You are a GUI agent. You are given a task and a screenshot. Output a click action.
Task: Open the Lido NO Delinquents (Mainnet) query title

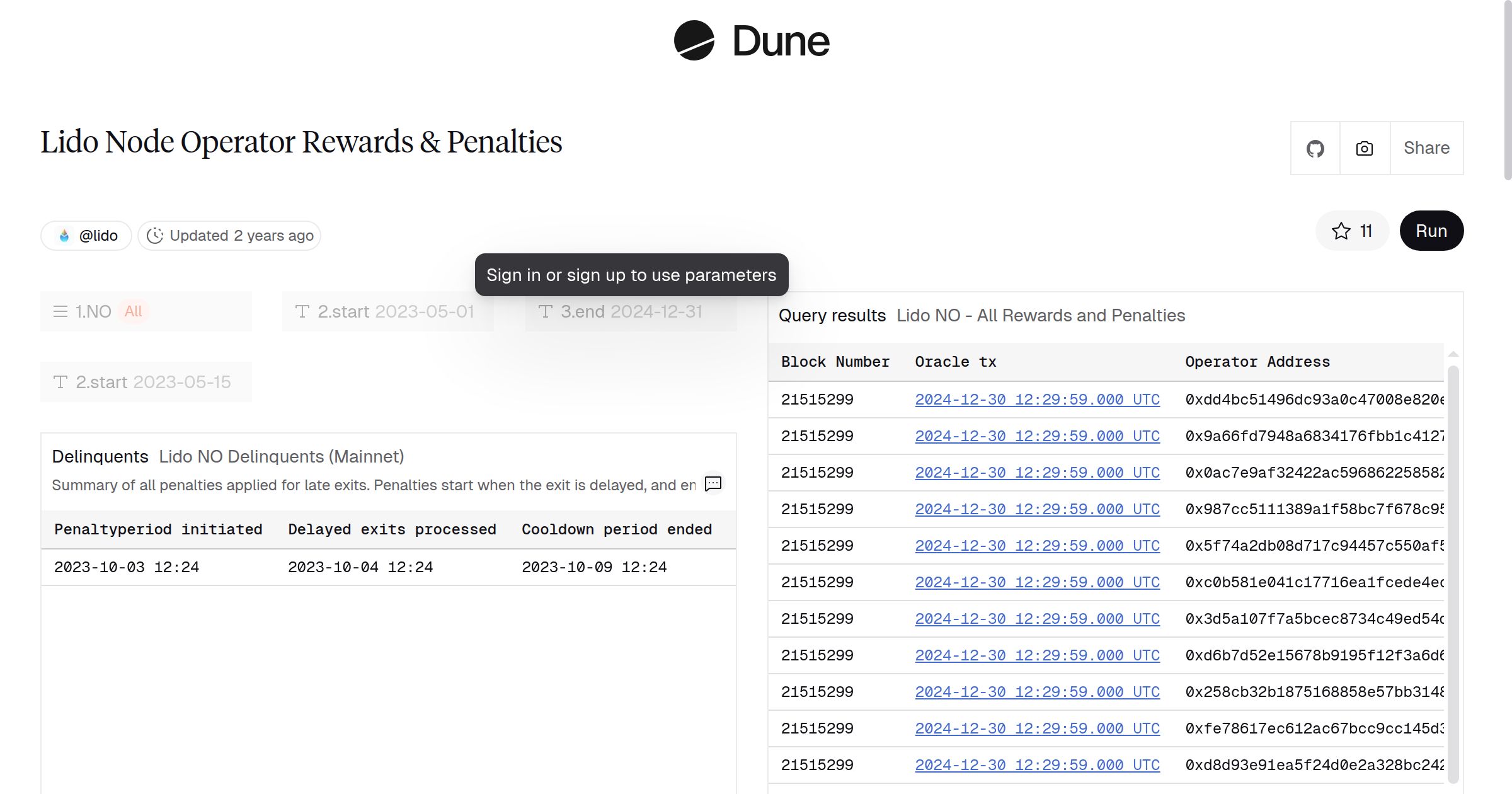pos(281,456)
